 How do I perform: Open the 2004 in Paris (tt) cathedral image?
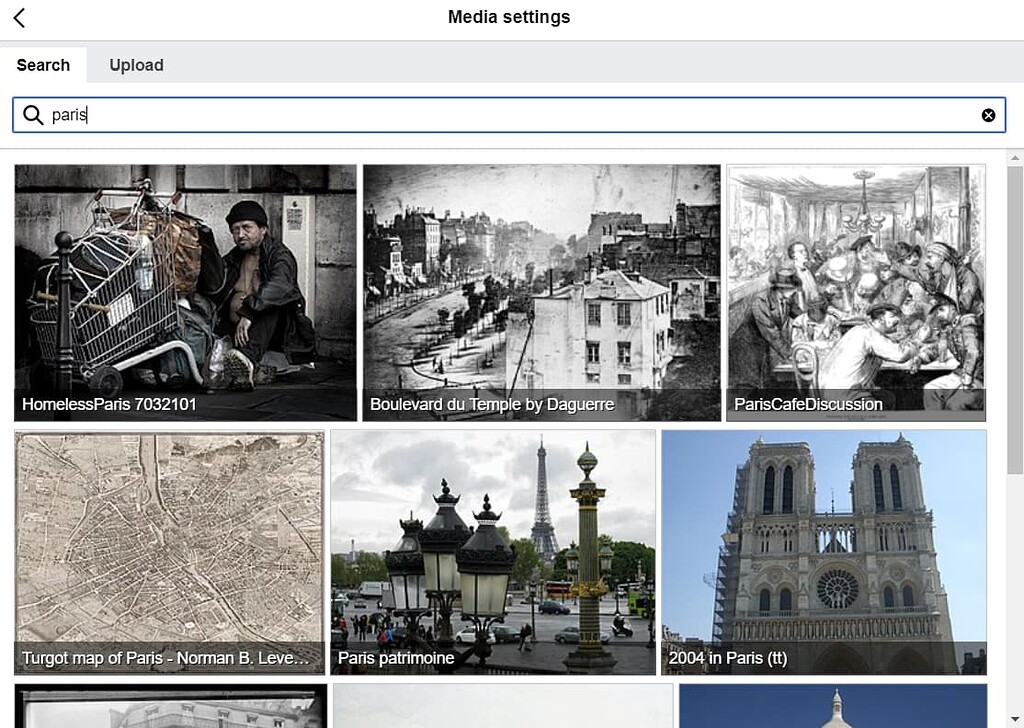click(824, 550)
